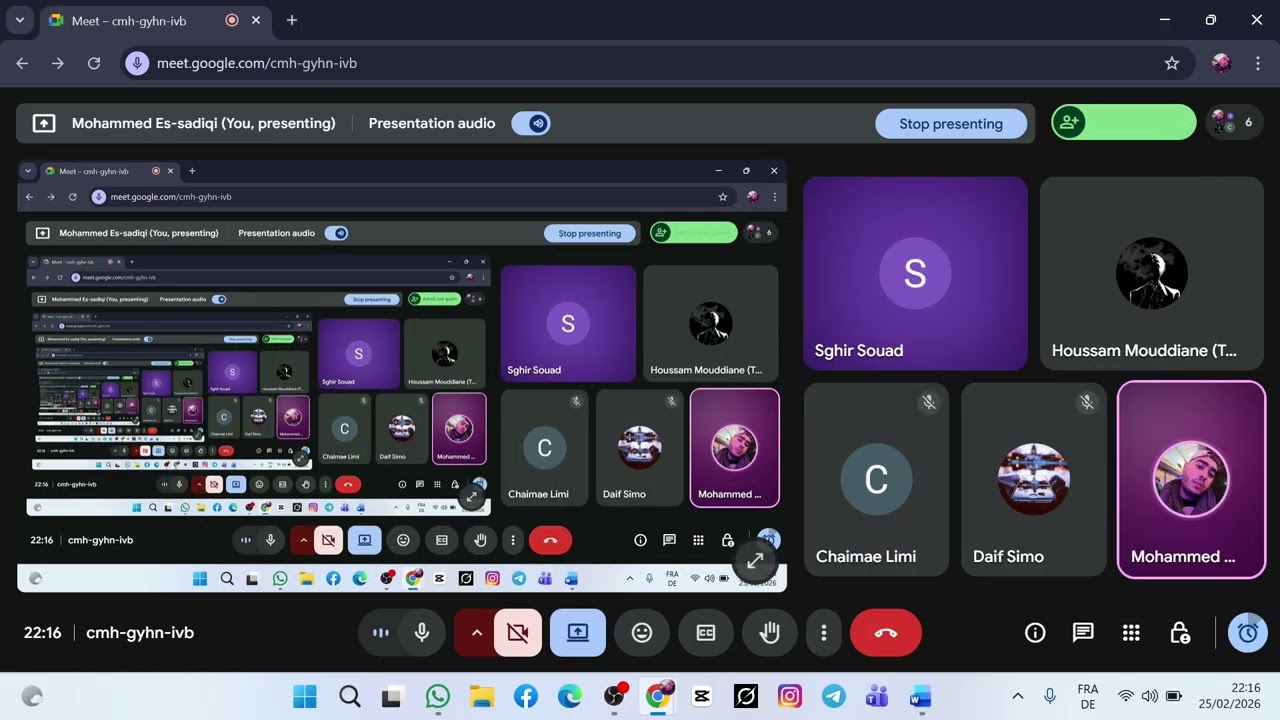Open the activities grid icon at bottom right
1280x720 pixels.
pos(1131,633)
